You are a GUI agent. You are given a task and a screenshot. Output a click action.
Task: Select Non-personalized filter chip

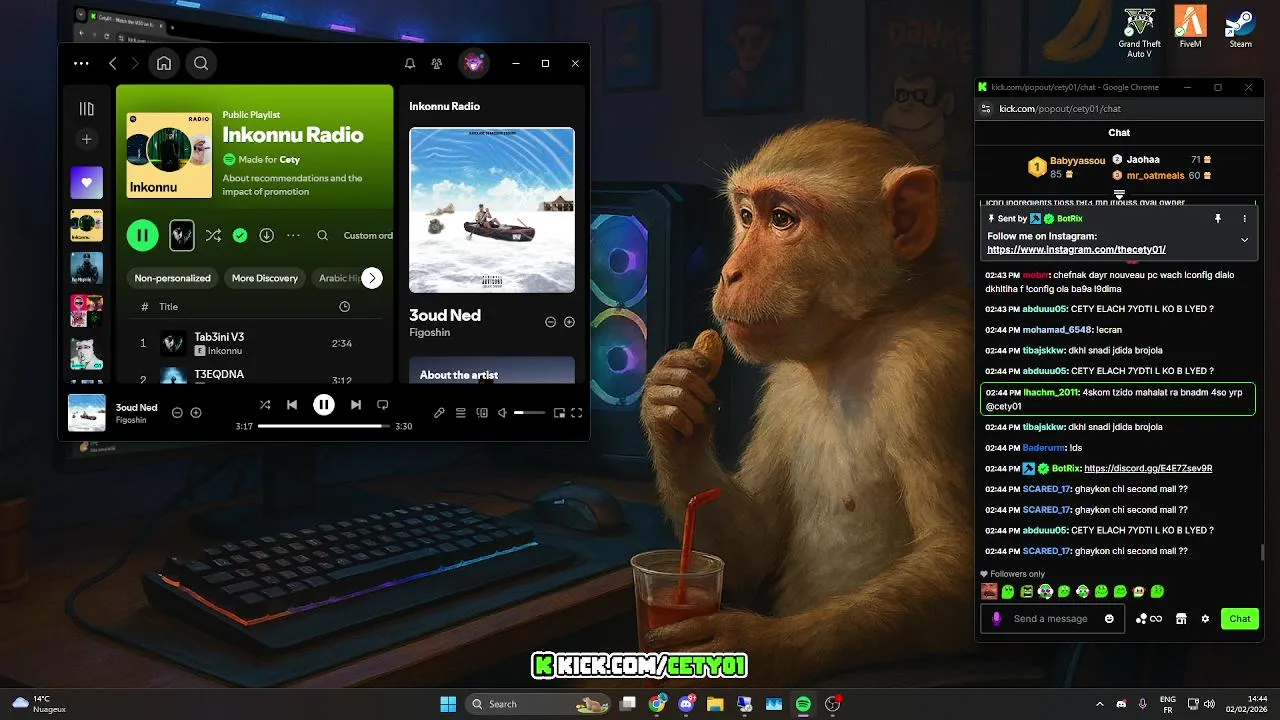click(x=173, y=278)
